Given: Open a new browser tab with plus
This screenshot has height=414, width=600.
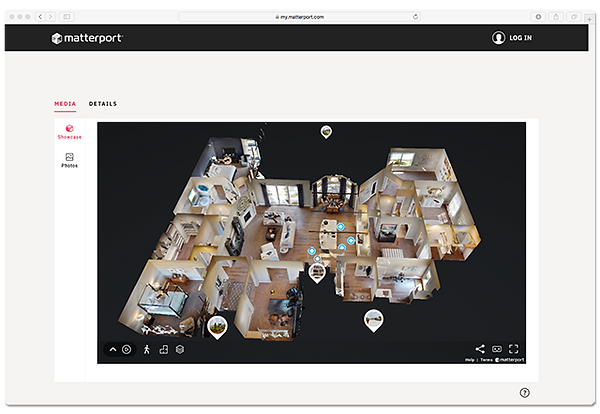Looking at the screenshot, I should click(x=589, y=19).
